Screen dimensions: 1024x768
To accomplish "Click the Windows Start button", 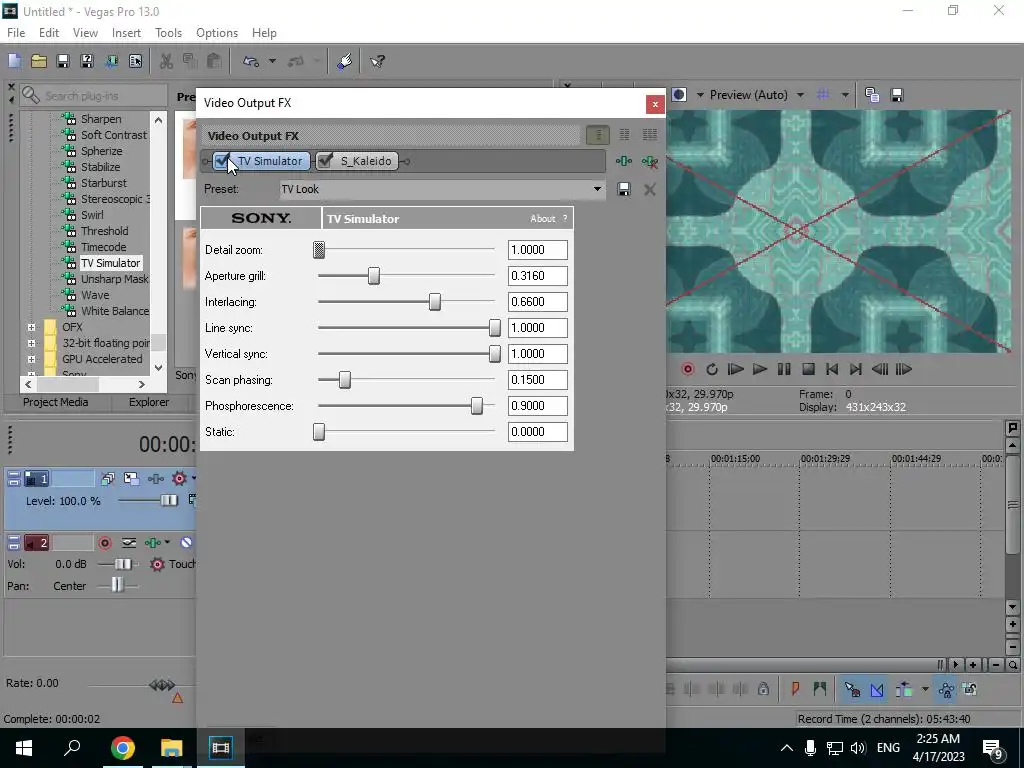I will coord(24,748).
